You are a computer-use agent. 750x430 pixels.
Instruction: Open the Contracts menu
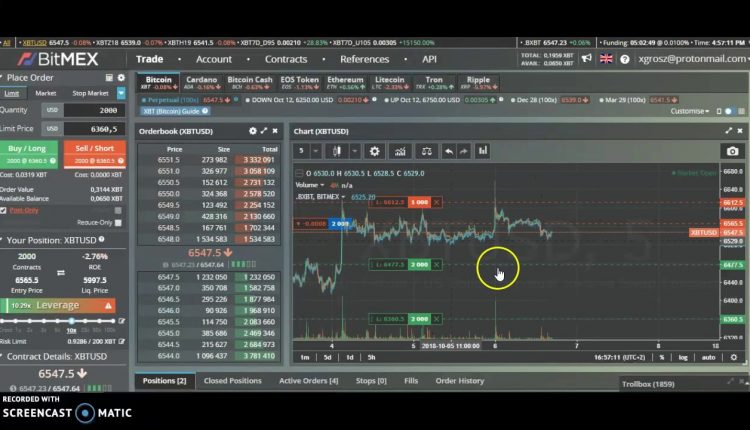point(286,59)
